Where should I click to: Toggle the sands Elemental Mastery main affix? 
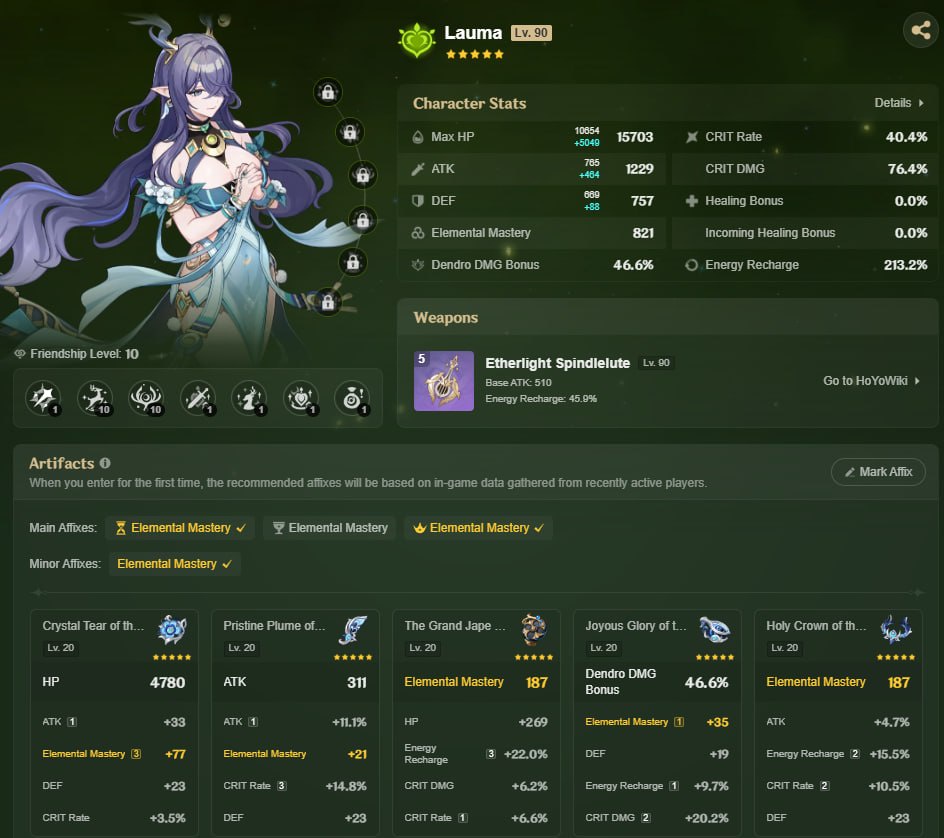tap(180, 528)
